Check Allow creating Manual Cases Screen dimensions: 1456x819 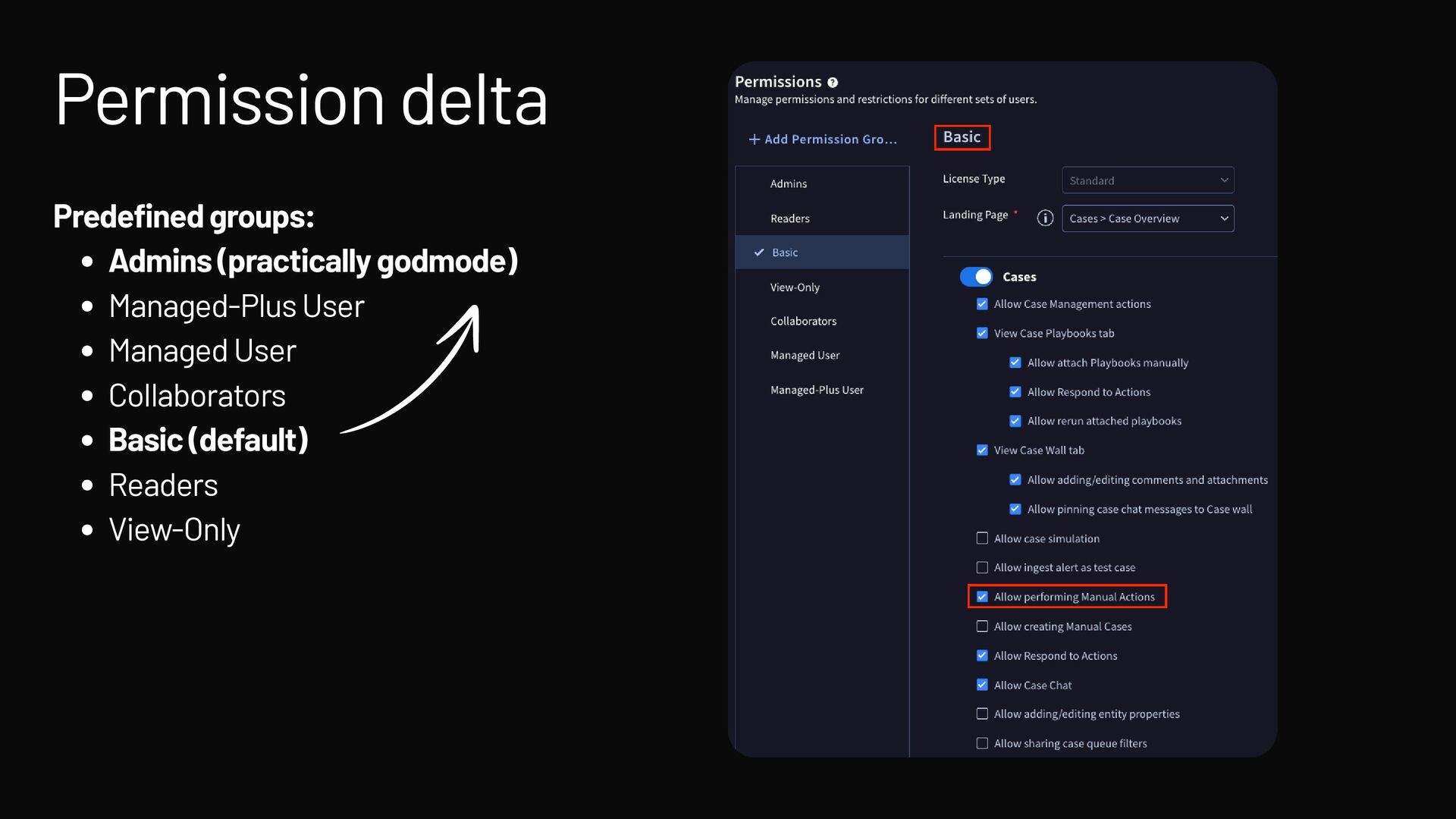[x=982, y=626]
